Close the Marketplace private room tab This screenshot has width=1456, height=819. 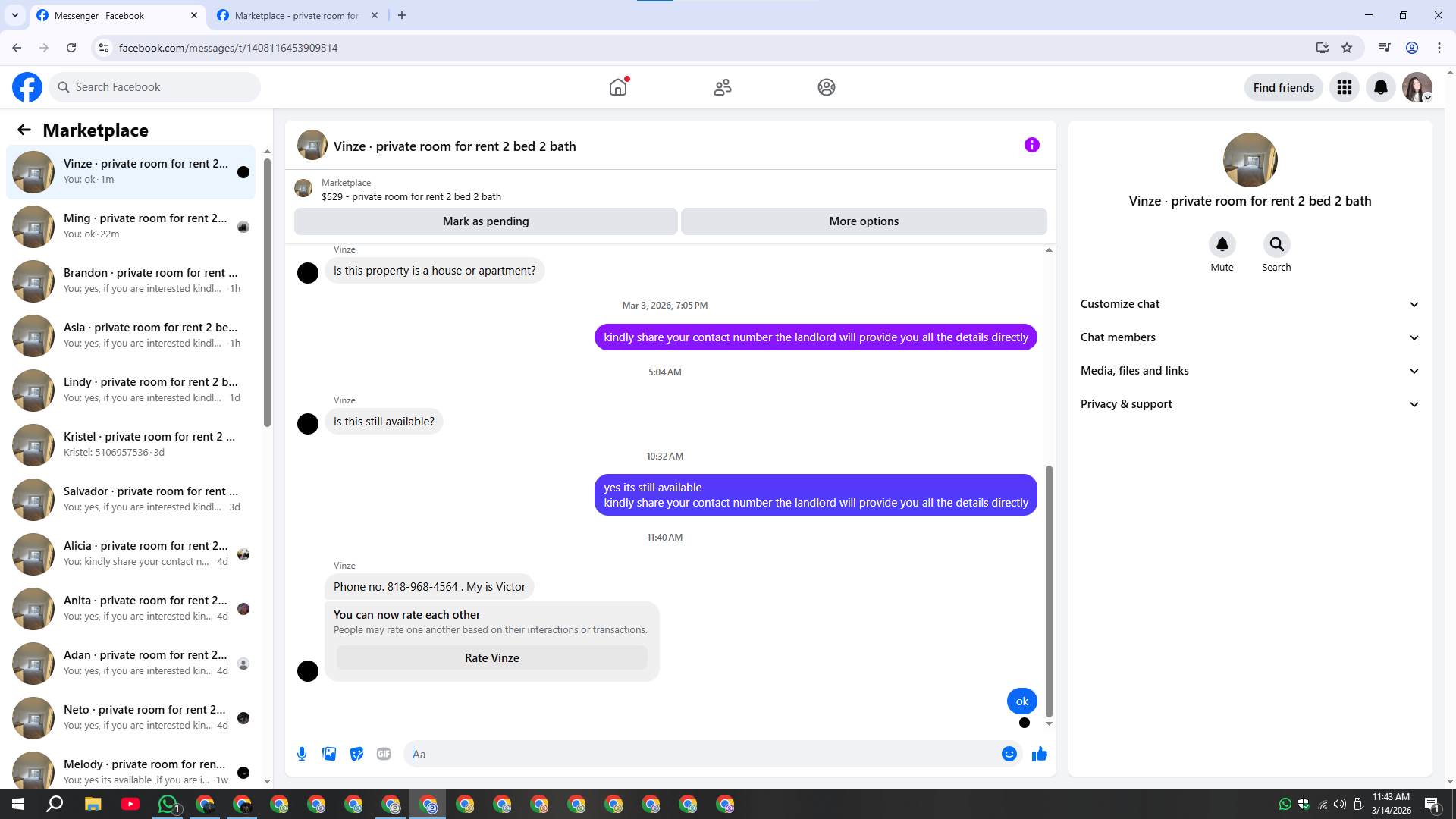(375, 15)
